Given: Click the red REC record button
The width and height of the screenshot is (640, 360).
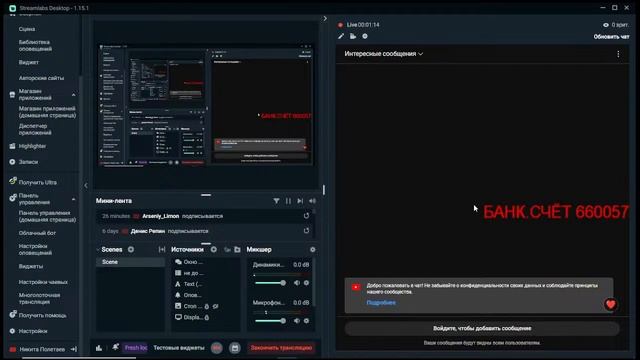Looking at the screenshot, I should pyautogui.click(x=217, y=348).
